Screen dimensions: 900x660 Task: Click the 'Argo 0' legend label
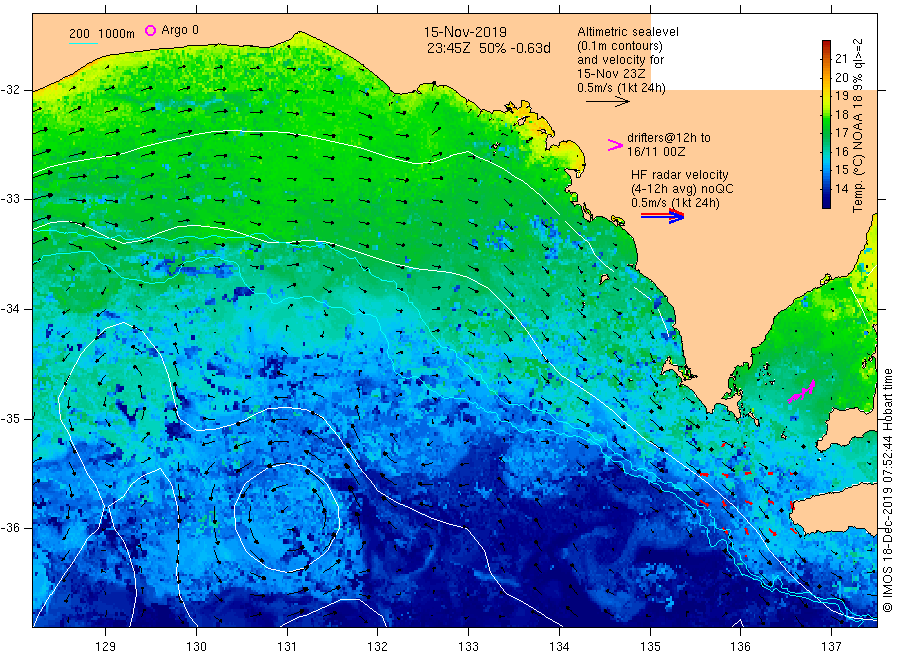(x=180, y=30)
